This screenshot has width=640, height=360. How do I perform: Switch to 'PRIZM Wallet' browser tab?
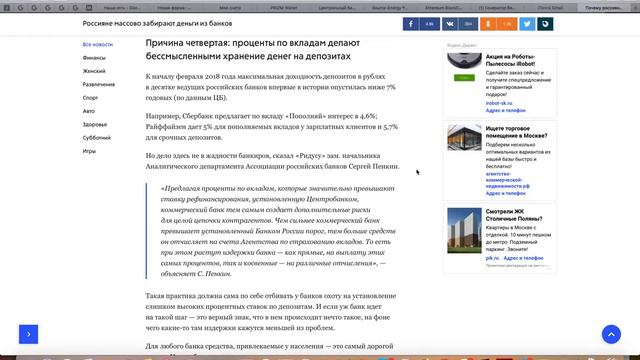pyautogui.click(x=284, y=8)
